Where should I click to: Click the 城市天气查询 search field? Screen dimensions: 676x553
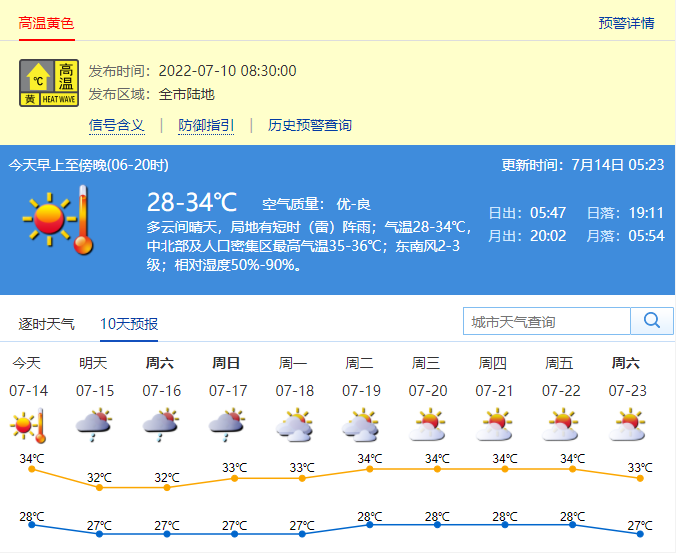pyautogui.click(x=546, y=321)
